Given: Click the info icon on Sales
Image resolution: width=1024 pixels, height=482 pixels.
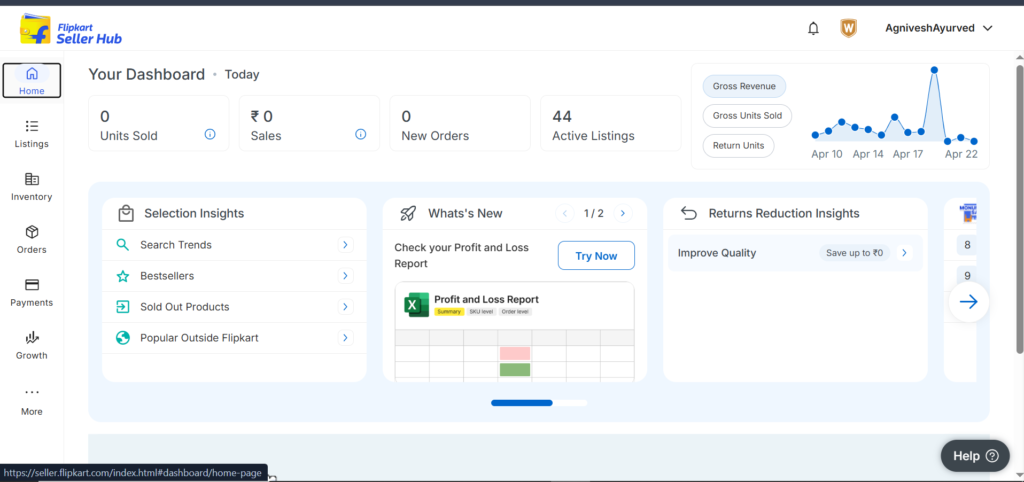Looking at the screenshot, I should (360, 134).
